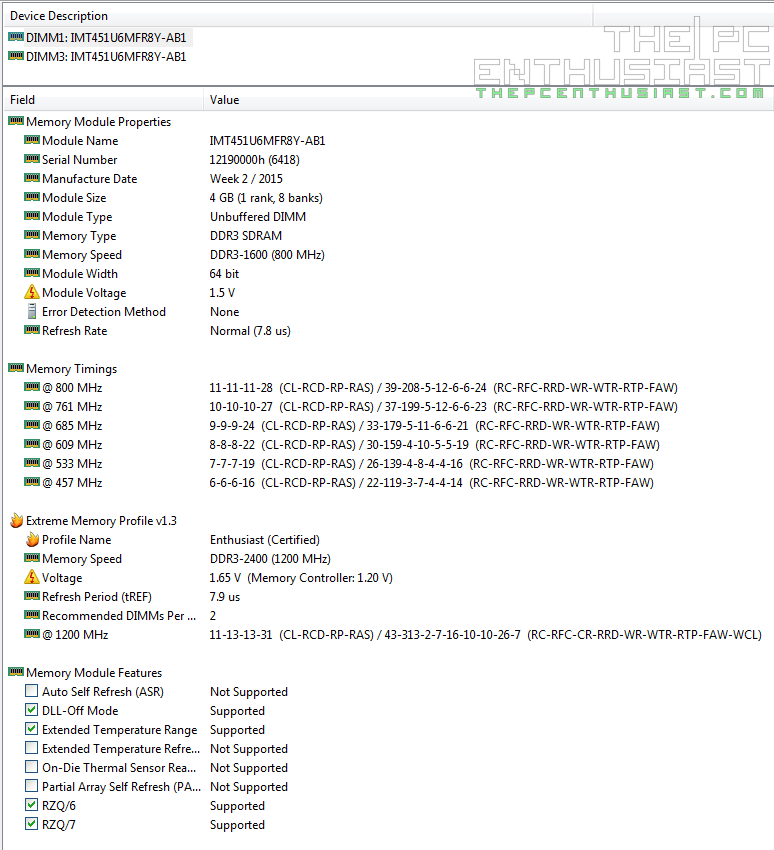
Task: Select the 9-9-9-24 timings at 685 MHz
Action: [x=435, y=426]
